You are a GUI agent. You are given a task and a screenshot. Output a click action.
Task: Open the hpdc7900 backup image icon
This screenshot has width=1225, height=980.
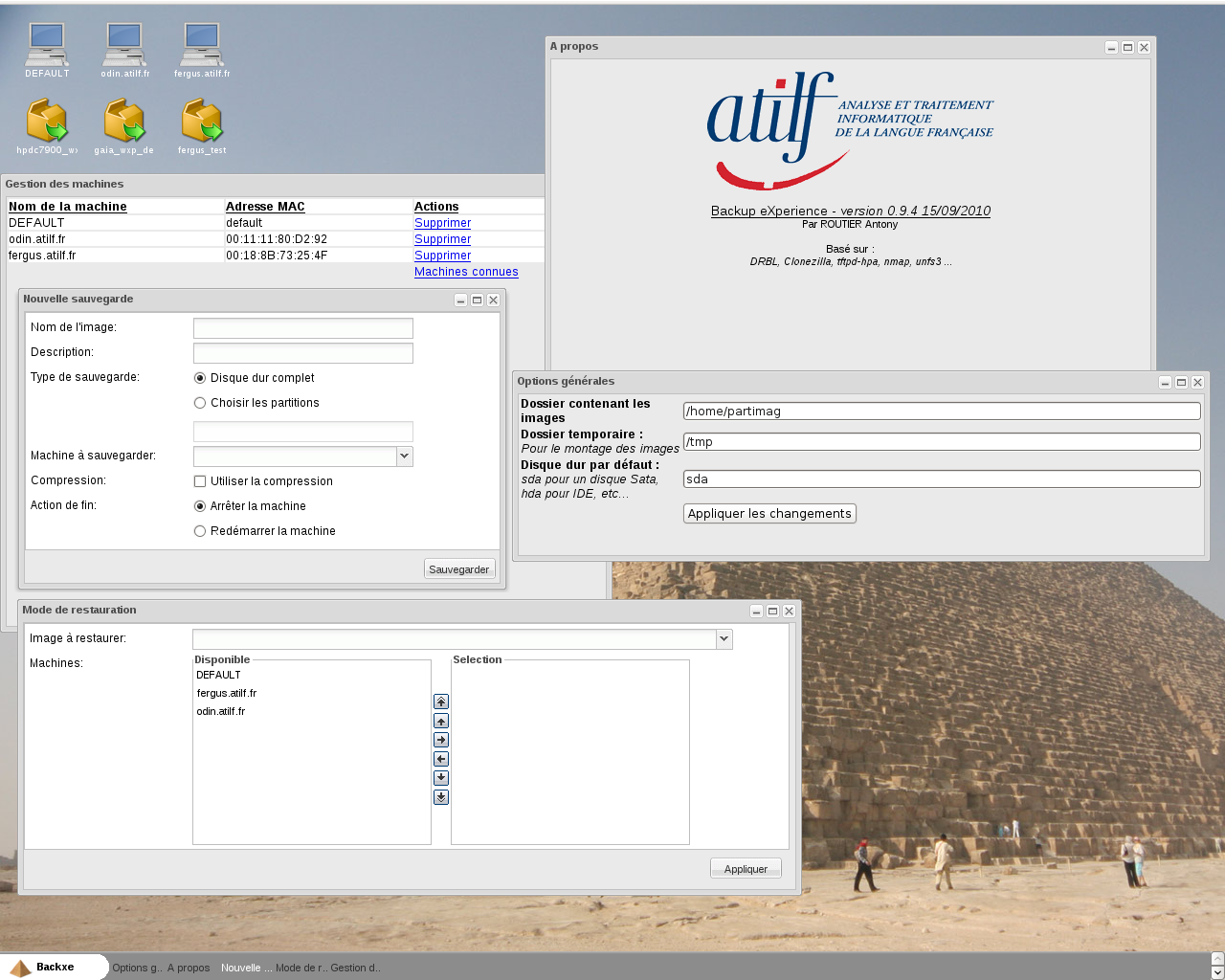47,122
